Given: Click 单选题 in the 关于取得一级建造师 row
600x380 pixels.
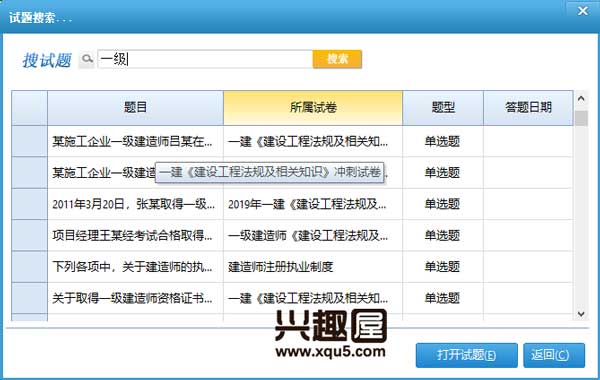Looking at the screenshot, I should coord(442,298).
